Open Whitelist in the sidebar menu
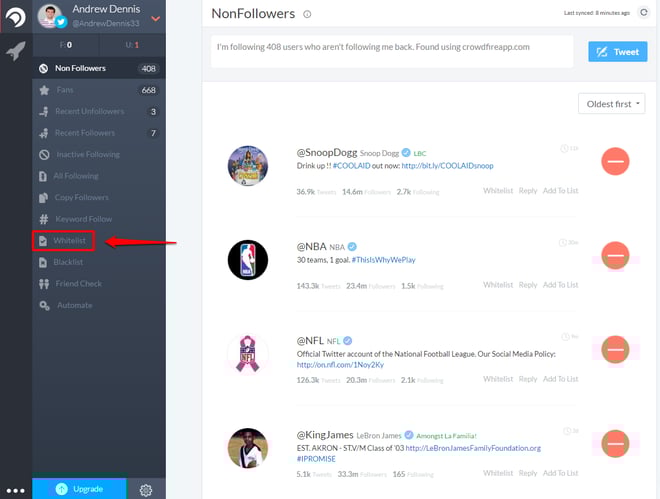 coord(64,241)
